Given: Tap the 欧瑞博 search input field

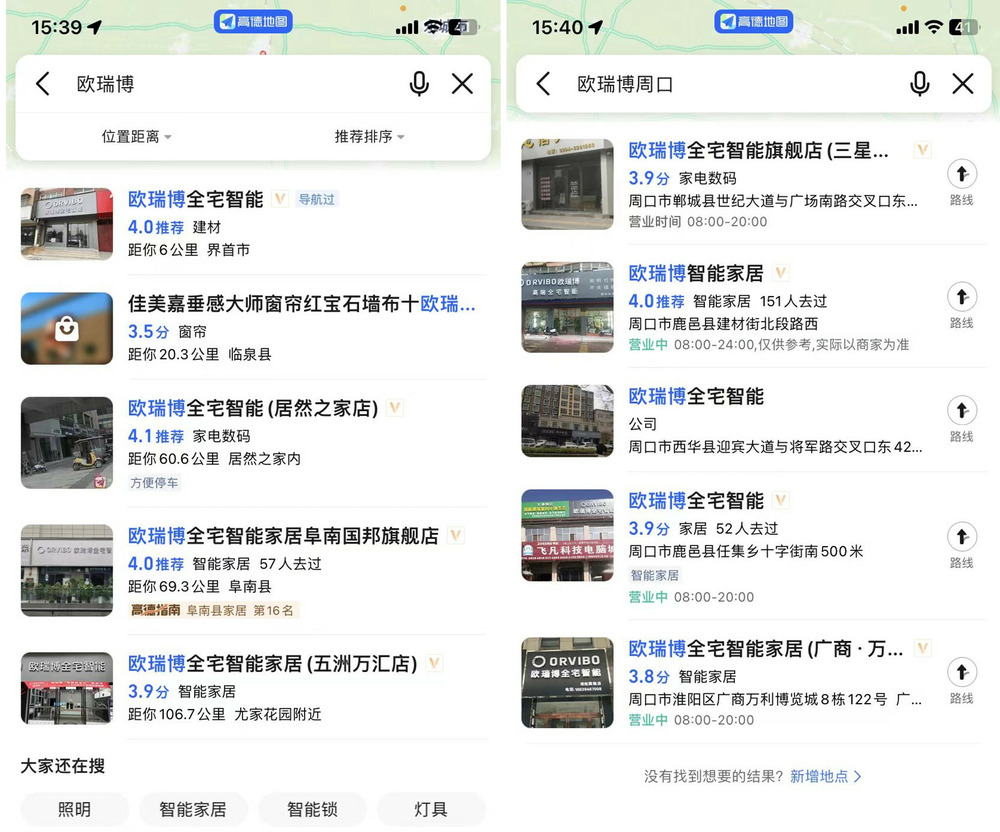Looking at the screenshot, I should (x=236, y=84).
